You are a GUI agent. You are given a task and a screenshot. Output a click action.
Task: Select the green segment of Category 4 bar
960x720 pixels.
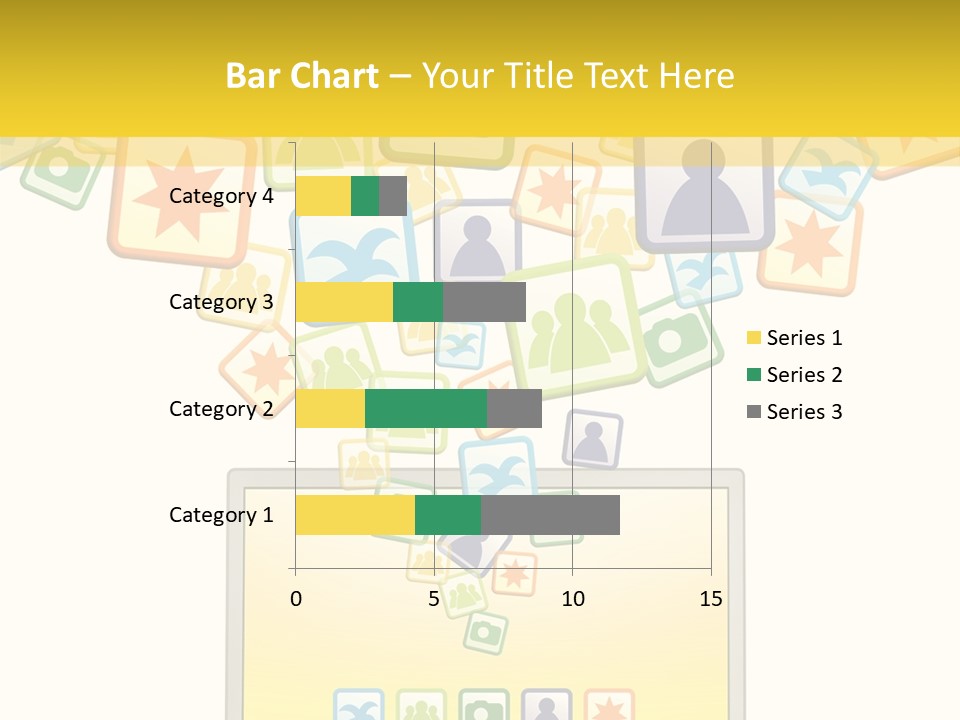click(365, 196)
